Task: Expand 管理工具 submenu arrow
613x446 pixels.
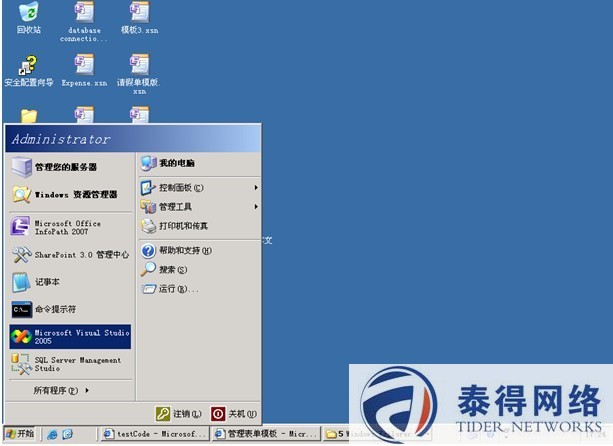Action: click(x=256, y=206)
